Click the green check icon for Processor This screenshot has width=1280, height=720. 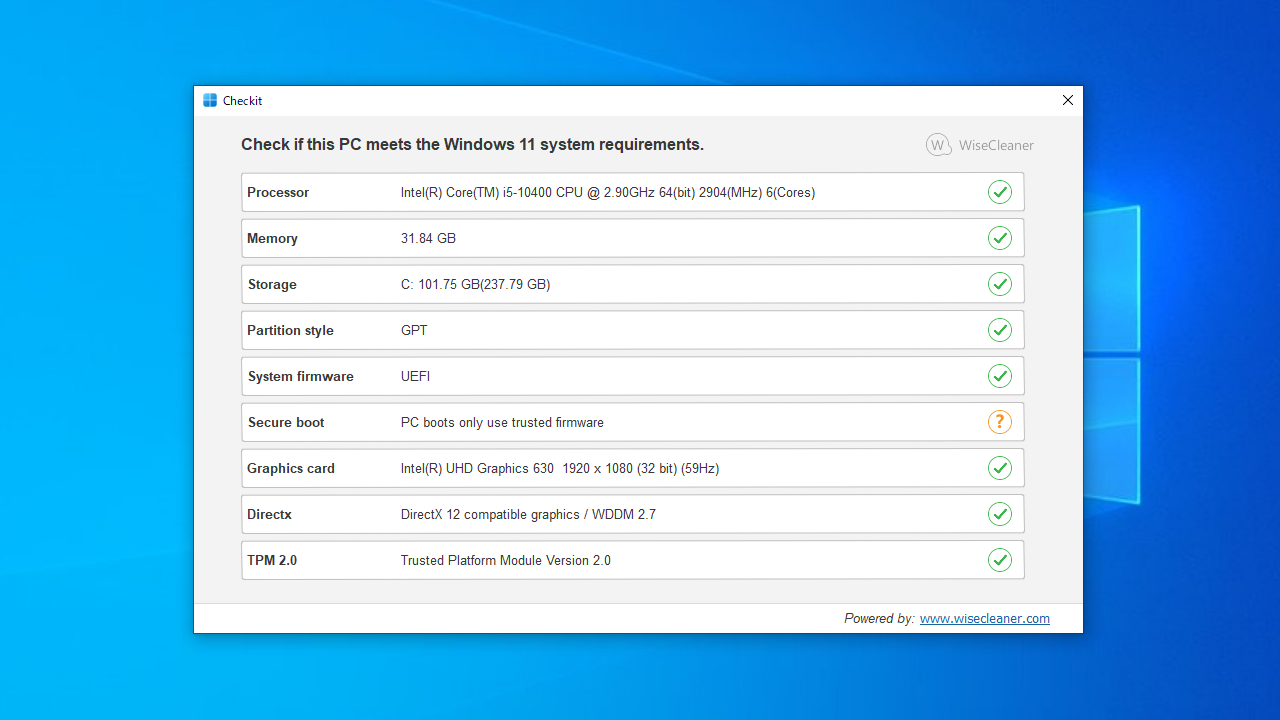point(999,192)
